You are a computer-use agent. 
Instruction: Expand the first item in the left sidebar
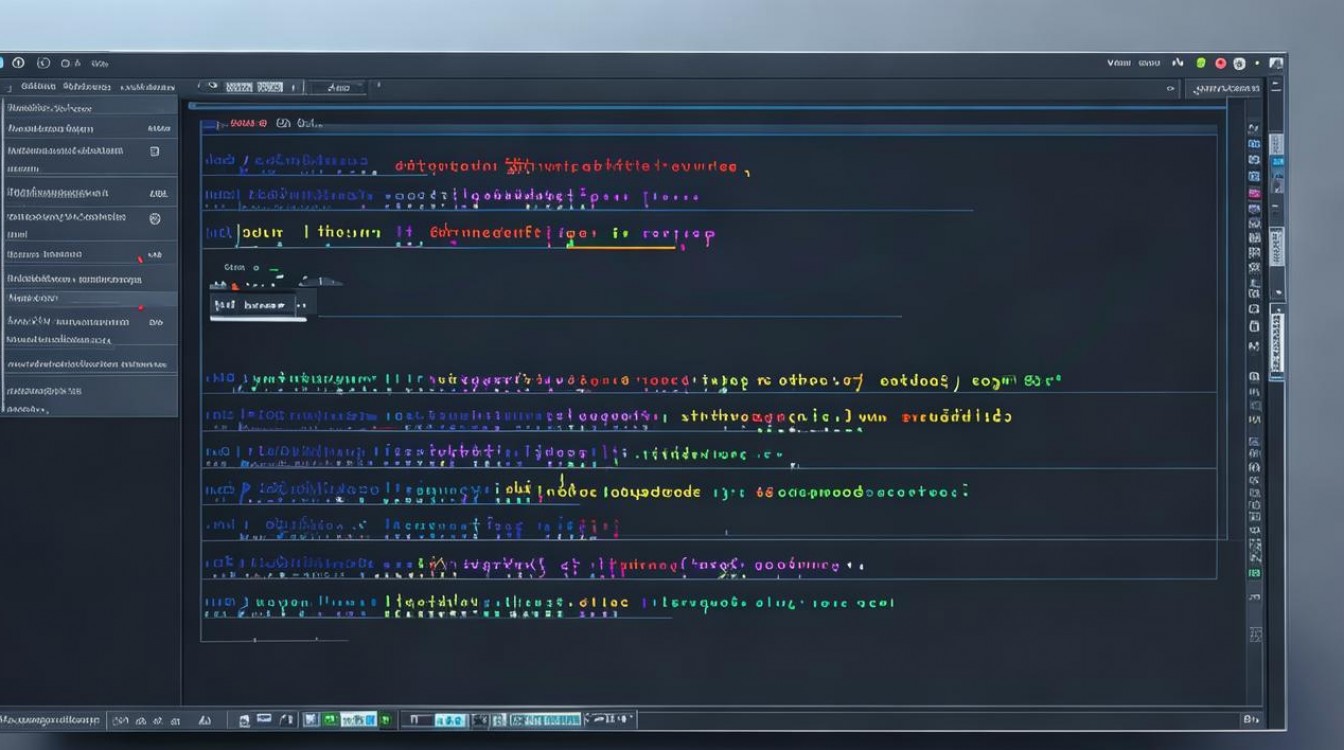coord(50,108)
